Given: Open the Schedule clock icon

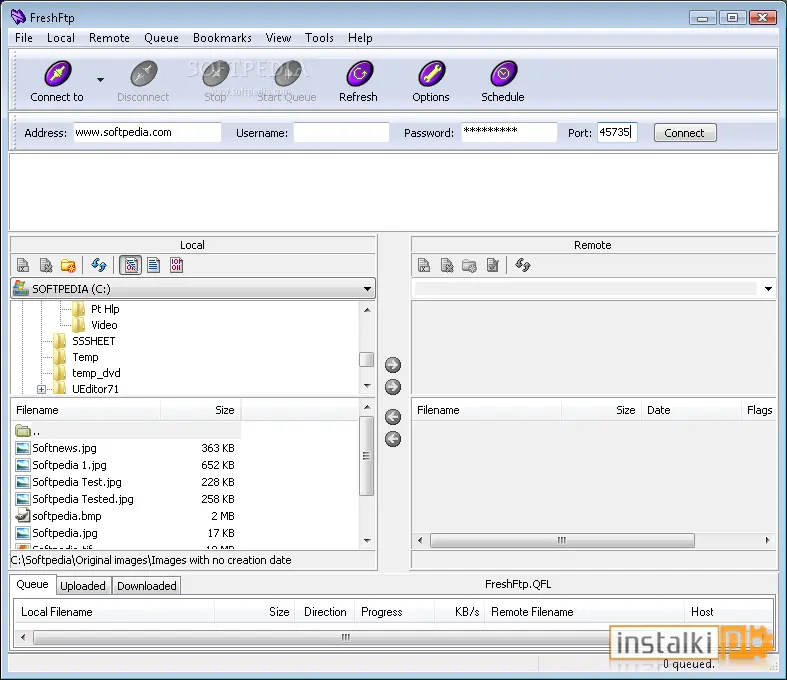Looking at the screenshot, I should click(503, 74).
